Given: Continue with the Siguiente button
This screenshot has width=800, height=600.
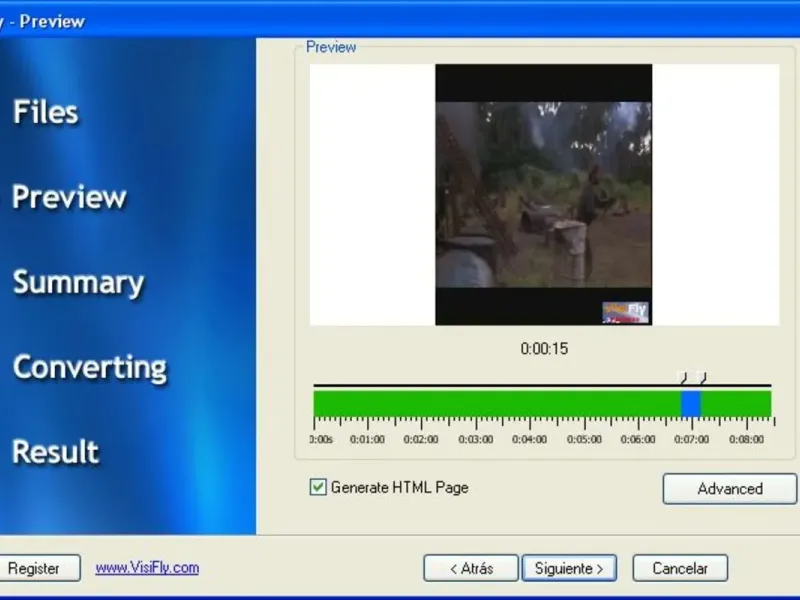Looking at the screenshot, I should click(x=569, y=568).
